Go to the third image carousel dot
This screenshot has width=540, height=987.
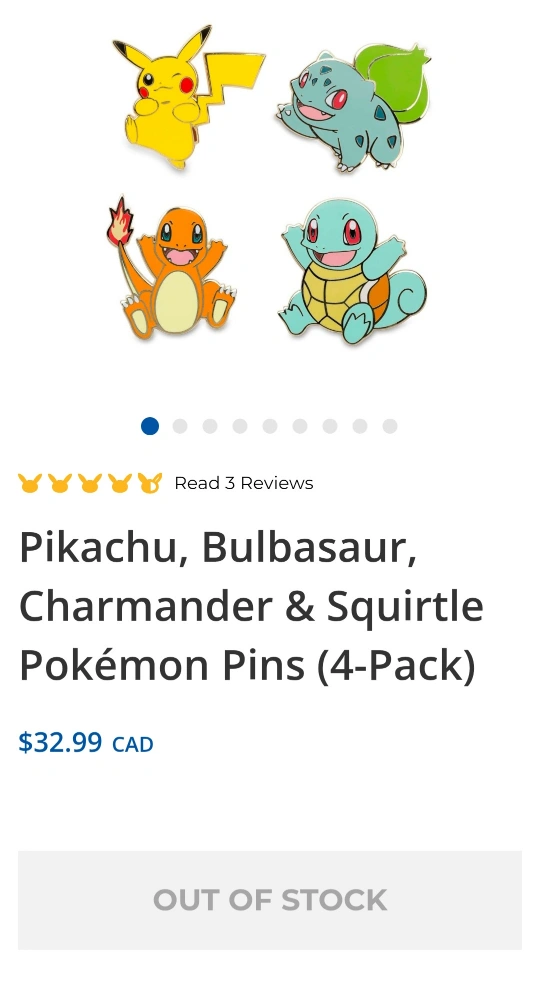click(x=210, y=426)
